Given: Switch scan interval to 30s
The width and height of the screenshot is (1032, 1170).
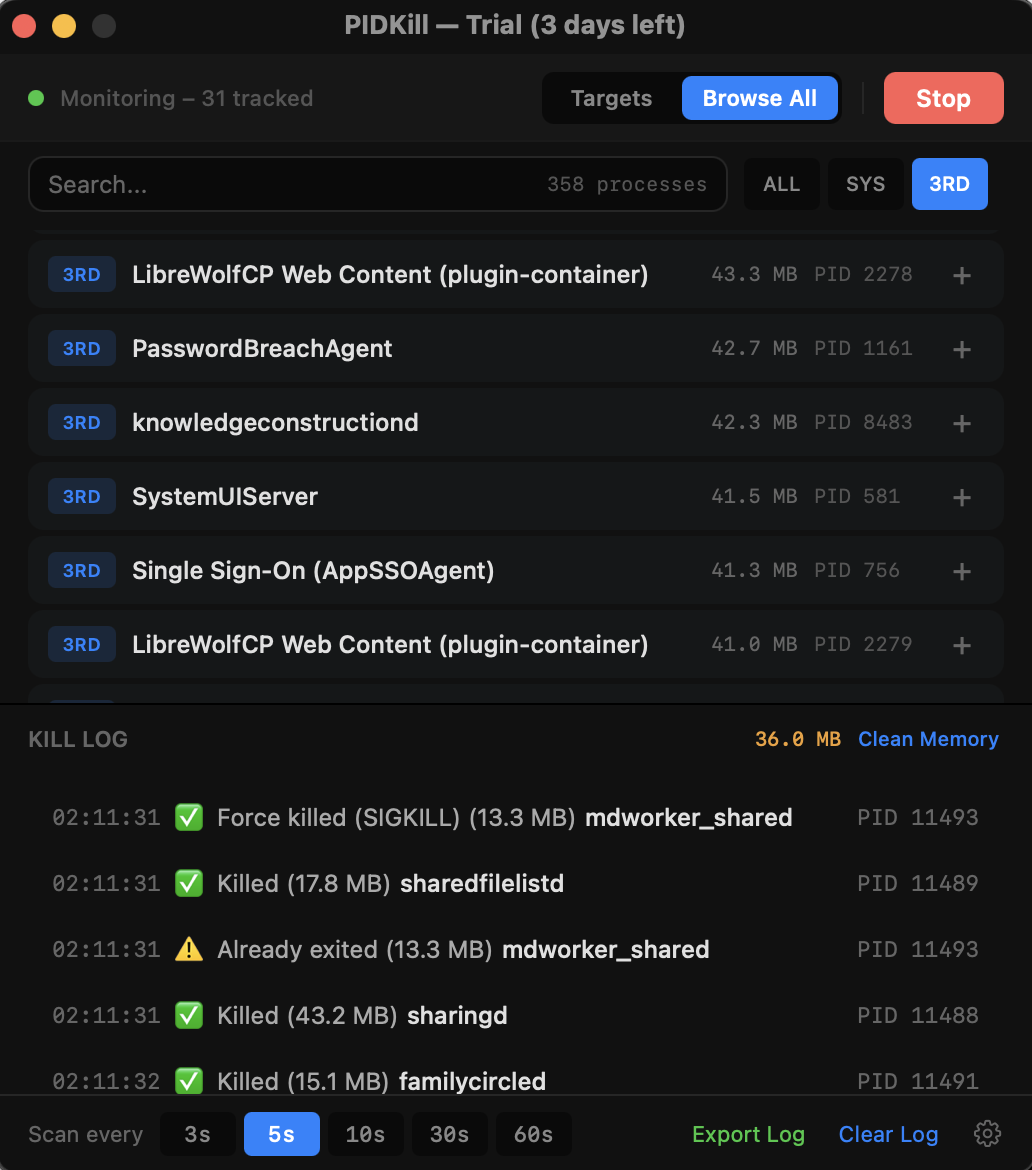Looking at the screenshot, I should tap(449, 1134).
